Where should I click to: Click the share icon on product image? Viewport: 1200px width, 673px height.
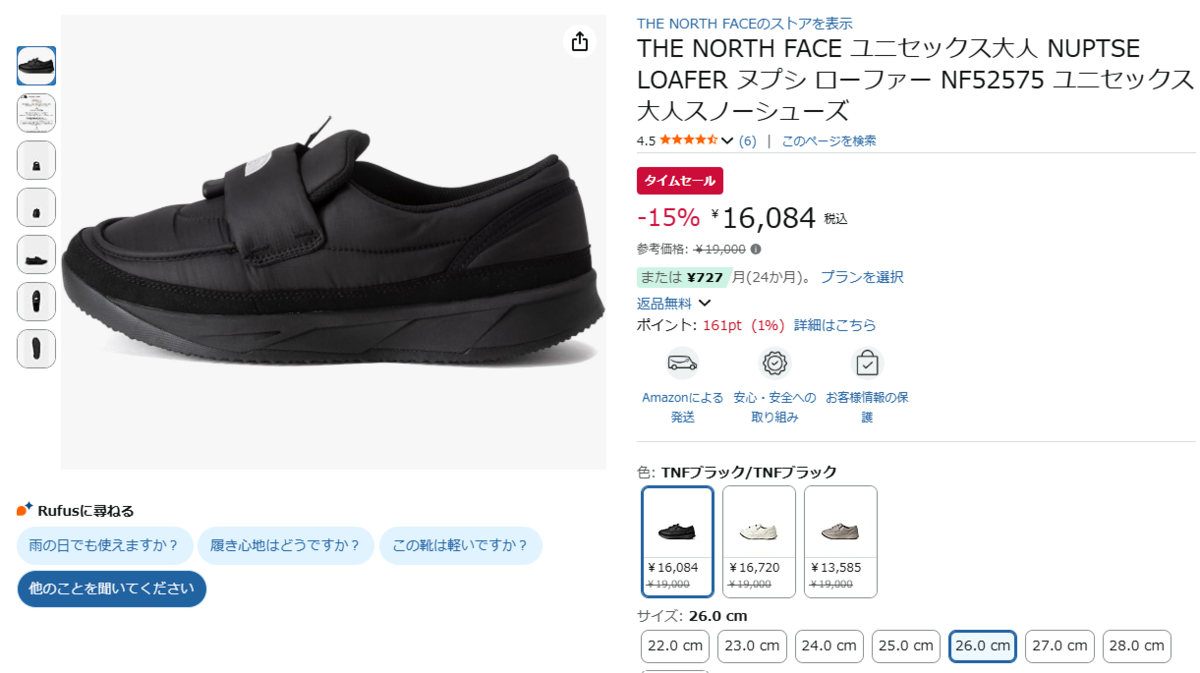tap(579, 41)
